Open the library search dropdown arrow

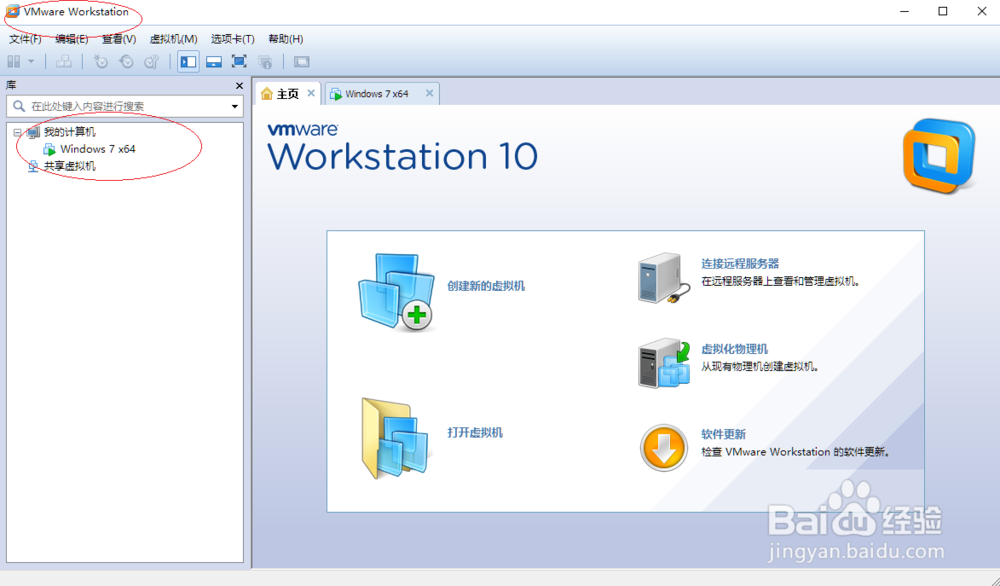(235, 106)
